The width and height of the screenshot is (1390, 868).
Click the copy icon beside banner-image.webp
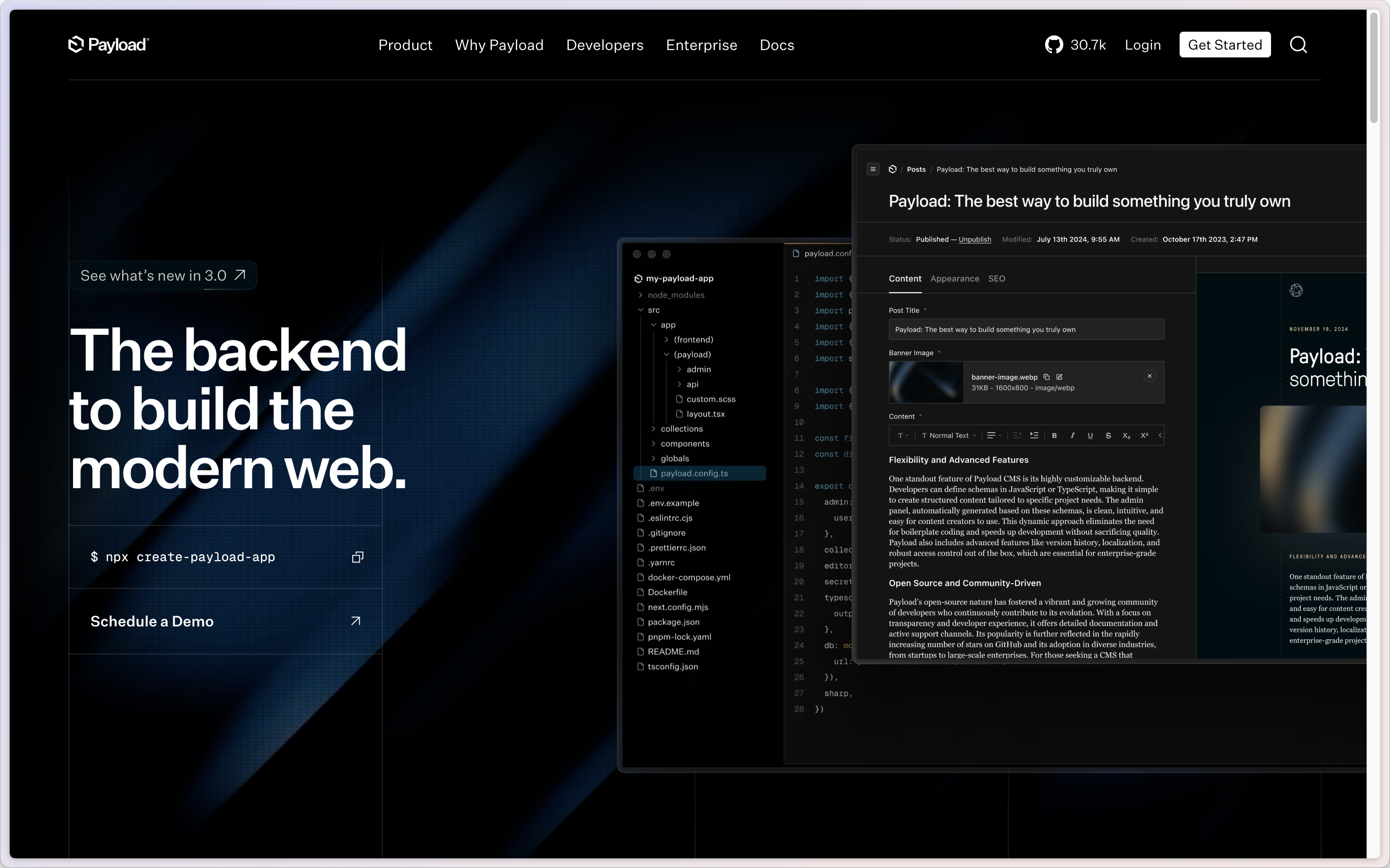pyautogui.click(x=1047, y=377)
